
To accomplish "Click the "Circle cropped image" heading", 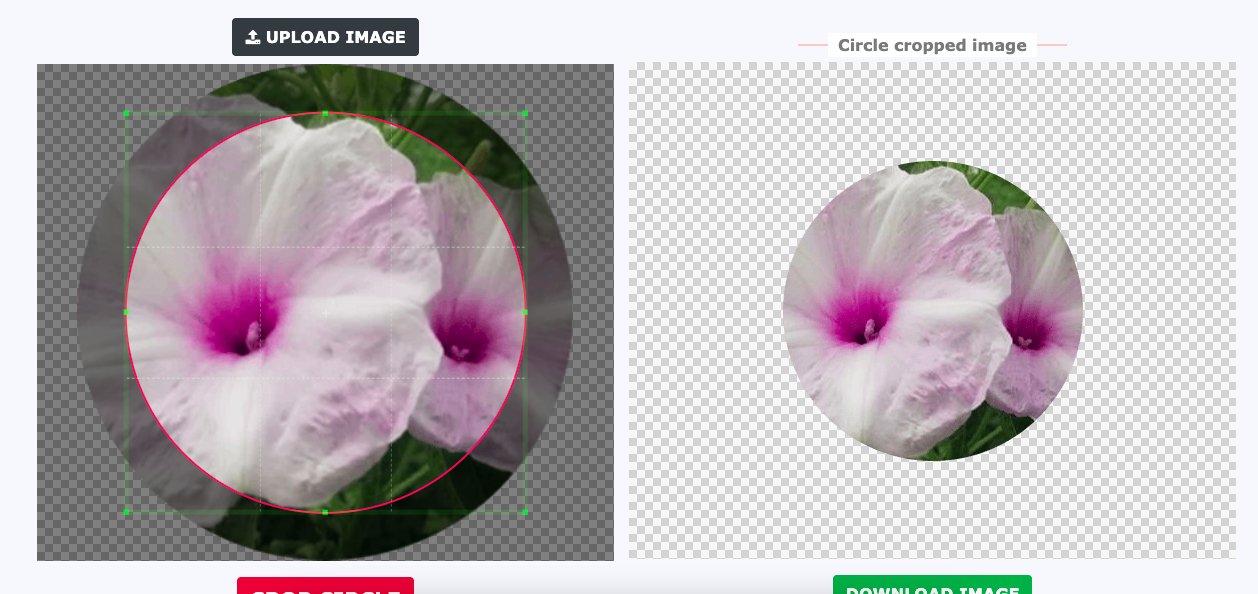I will click(932, 45).
